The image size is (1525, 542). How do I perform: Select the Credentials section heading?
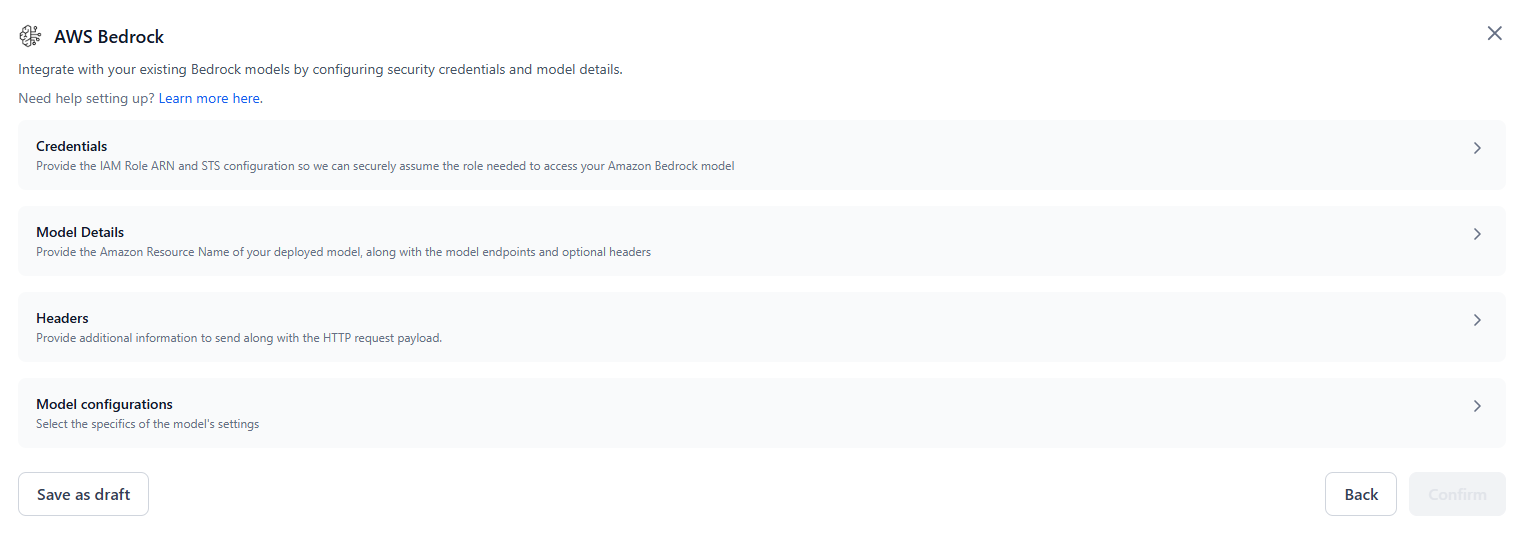click(72, 146)
